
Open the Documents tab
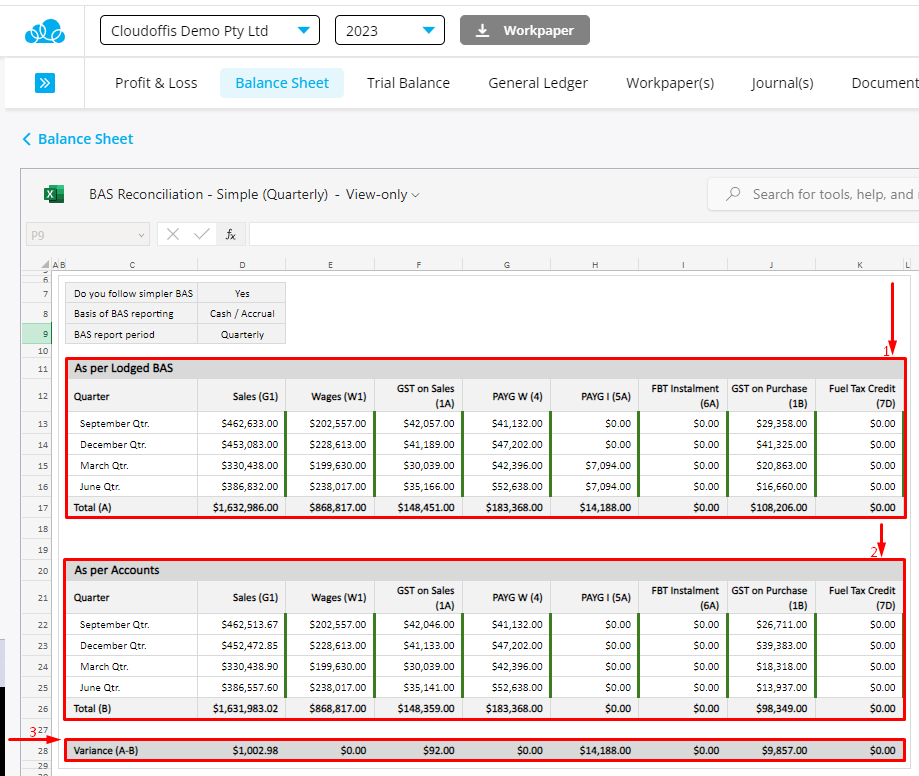click(x=884, y=83)
